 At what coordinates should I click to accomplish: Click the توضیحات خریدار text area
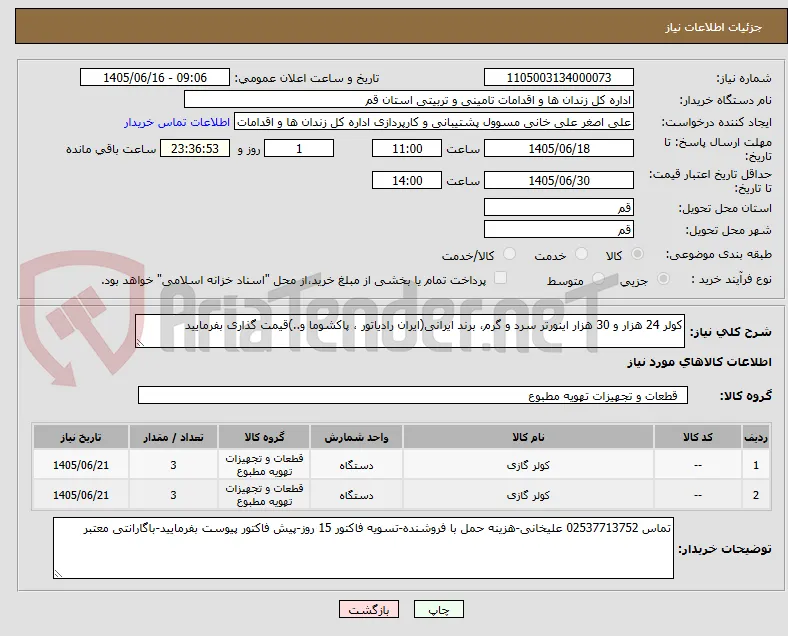(x=363, y=548)
